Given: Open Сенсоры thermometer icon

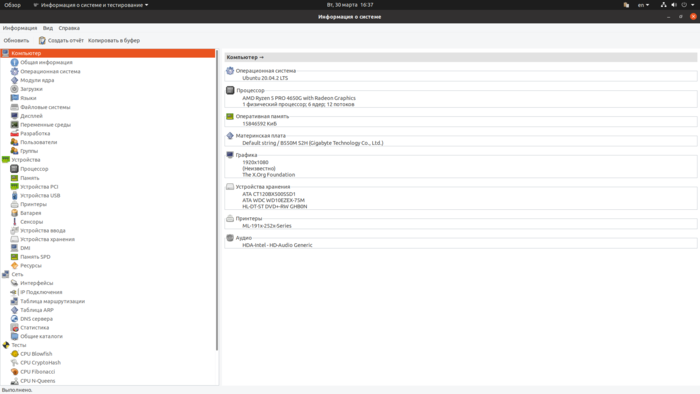Looking at the screenshot, I should point(14,222).
